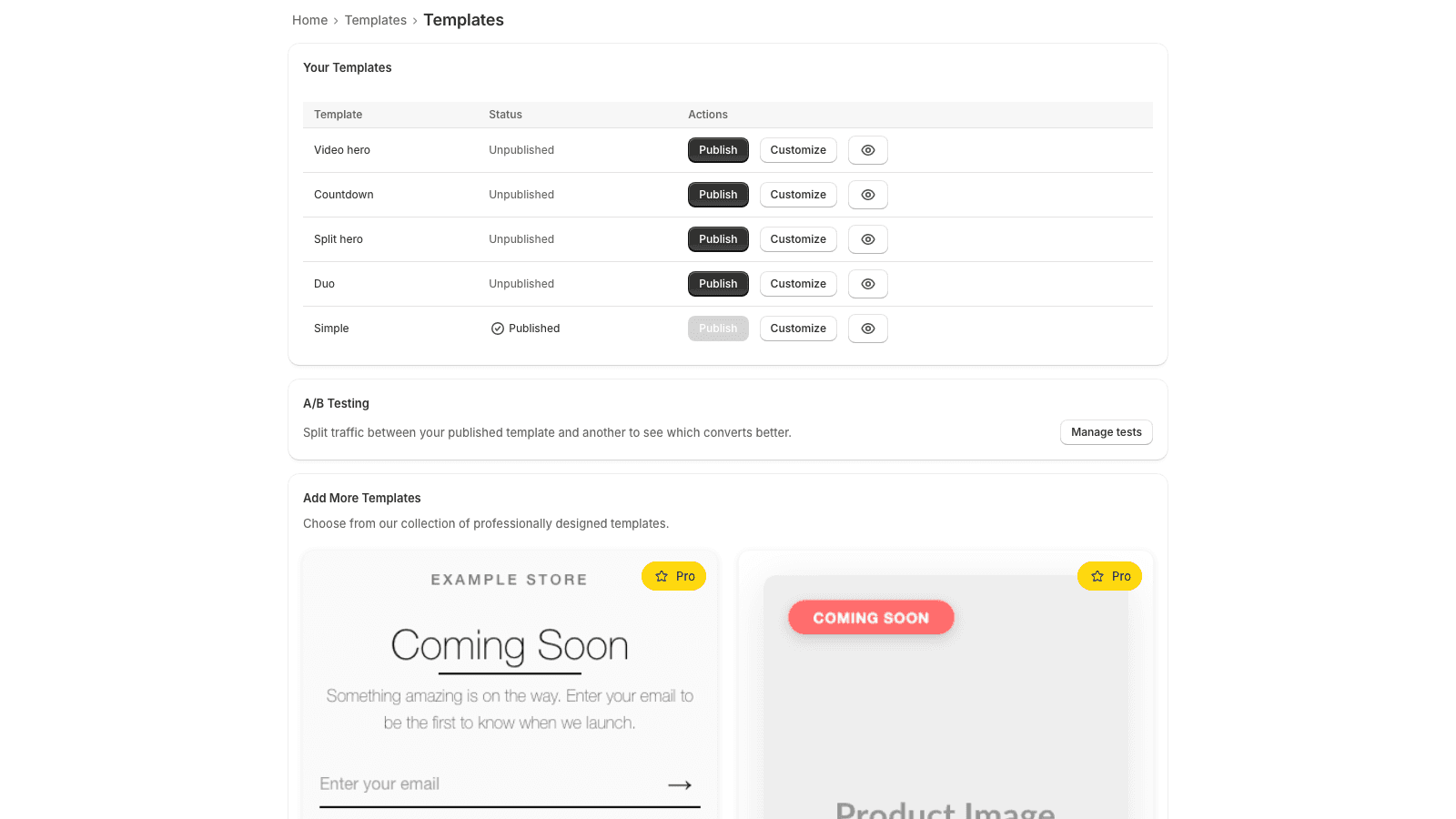Click the Published checkmark status icon
Screen dimensions: 1456x819
pyautogui.click(x=498, y=329)
